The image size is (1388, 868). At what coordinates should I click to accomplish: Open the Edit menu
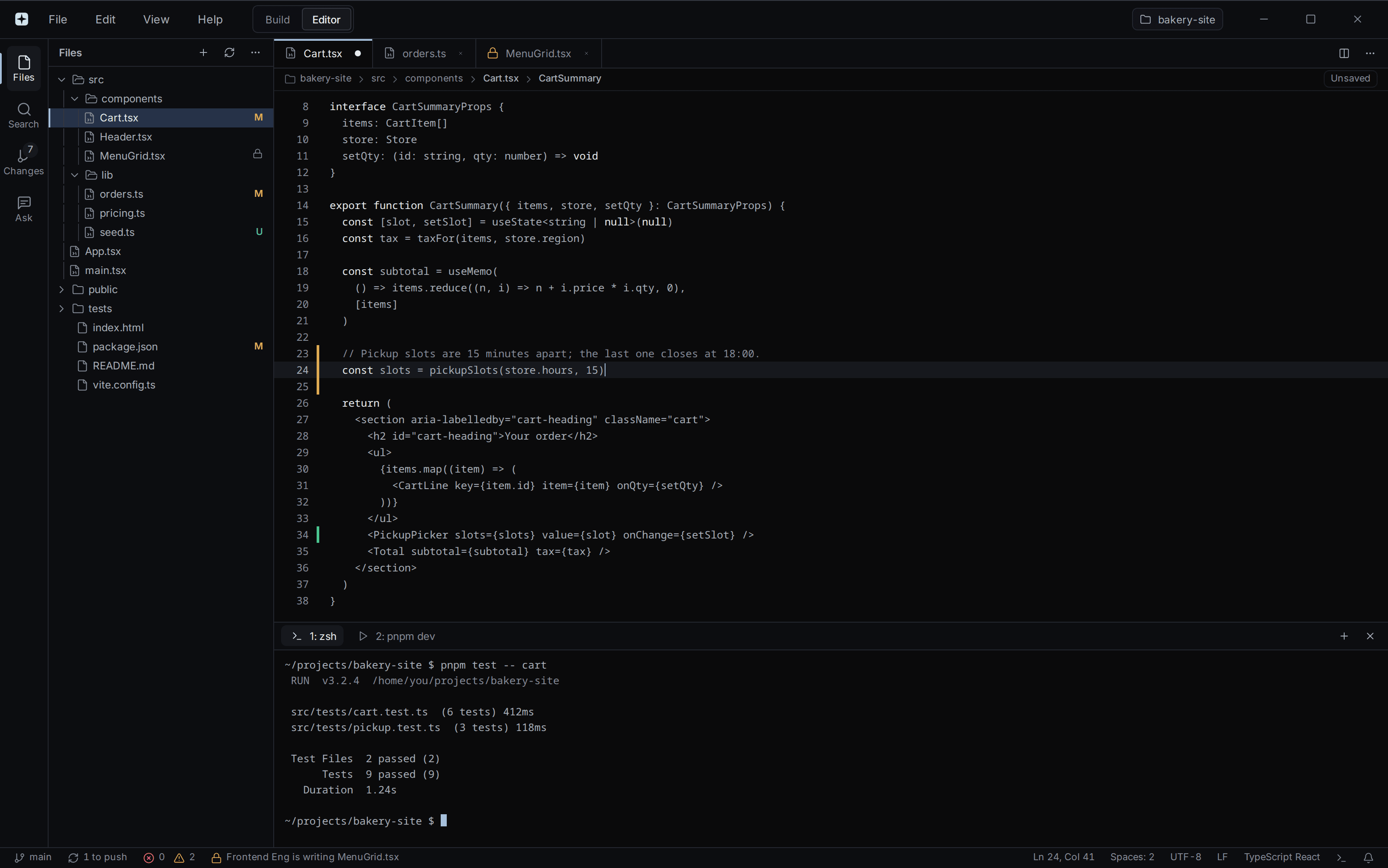(x=106, y=20)
